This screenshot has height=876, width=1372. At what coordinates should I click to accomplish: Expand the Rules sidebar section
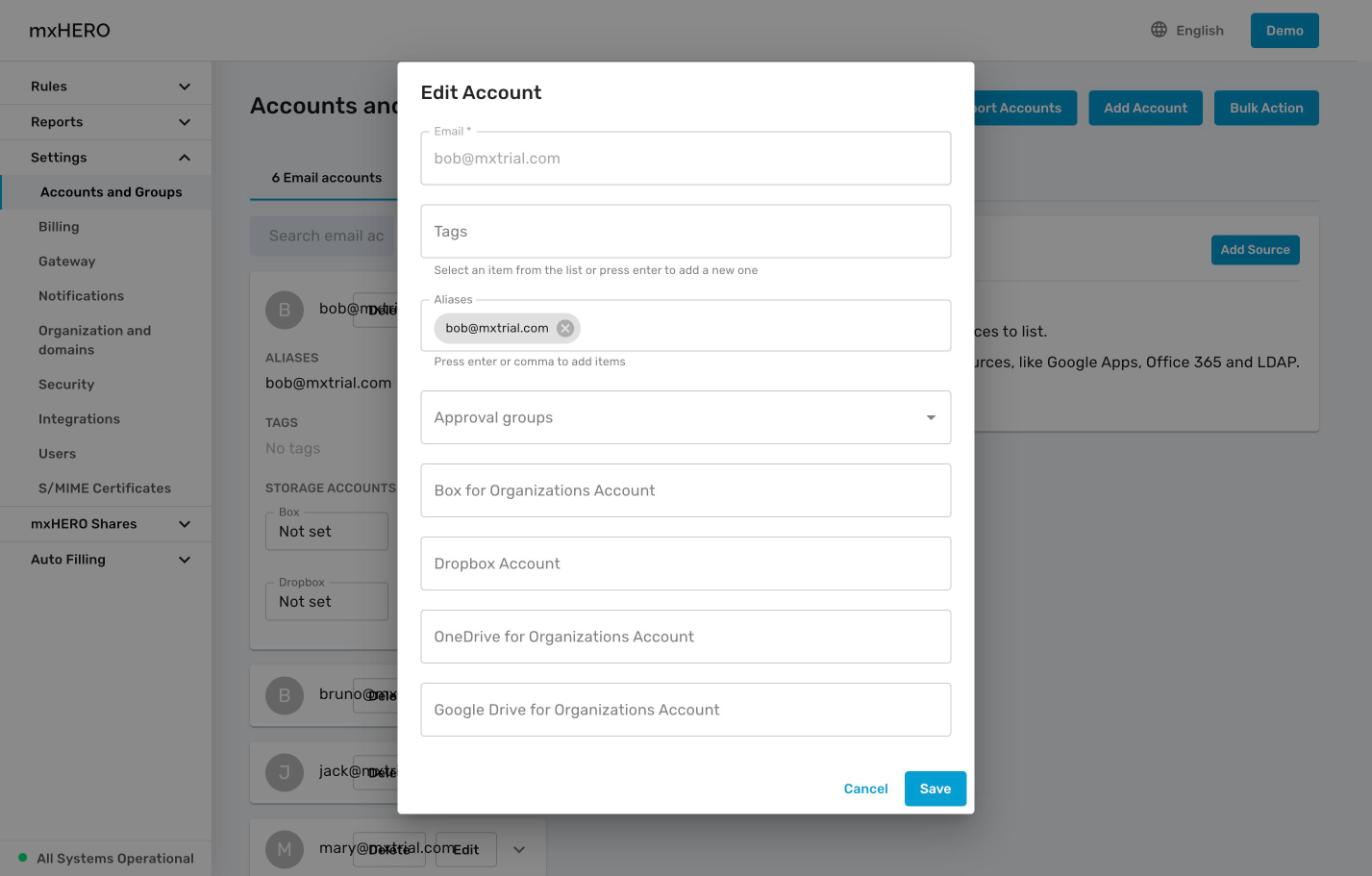[106, 87]
